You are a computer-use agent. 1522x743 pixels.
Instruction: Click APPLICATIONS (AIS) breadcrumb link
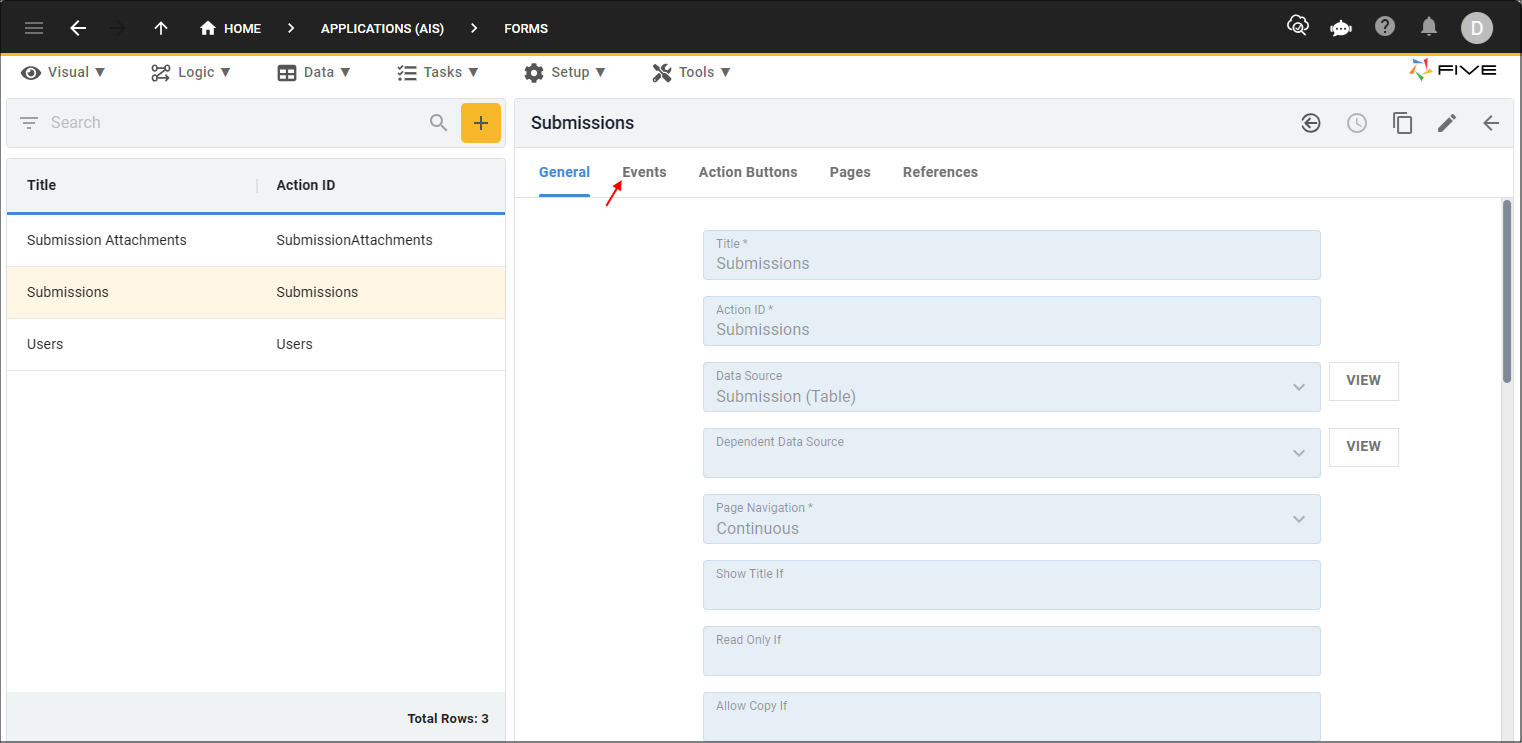click(x=382, y=28)
